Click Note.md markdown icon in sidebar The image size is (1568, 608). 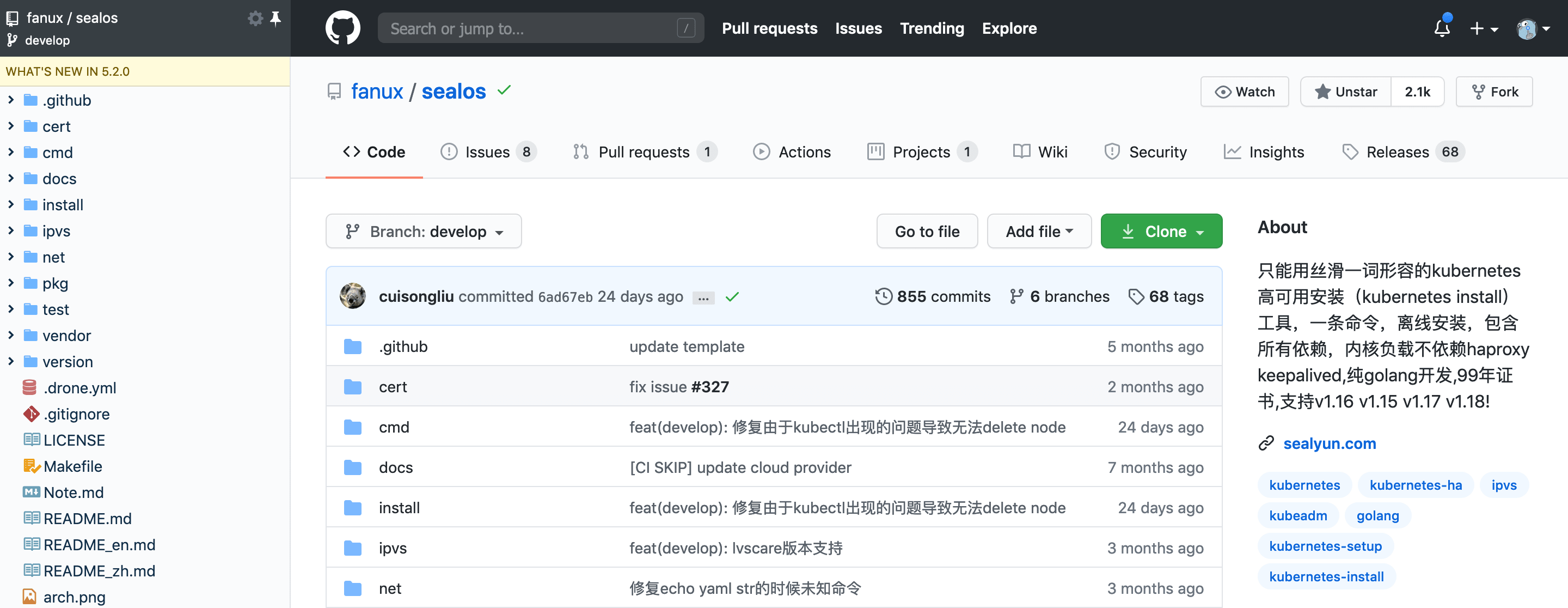tap(31, 491)
